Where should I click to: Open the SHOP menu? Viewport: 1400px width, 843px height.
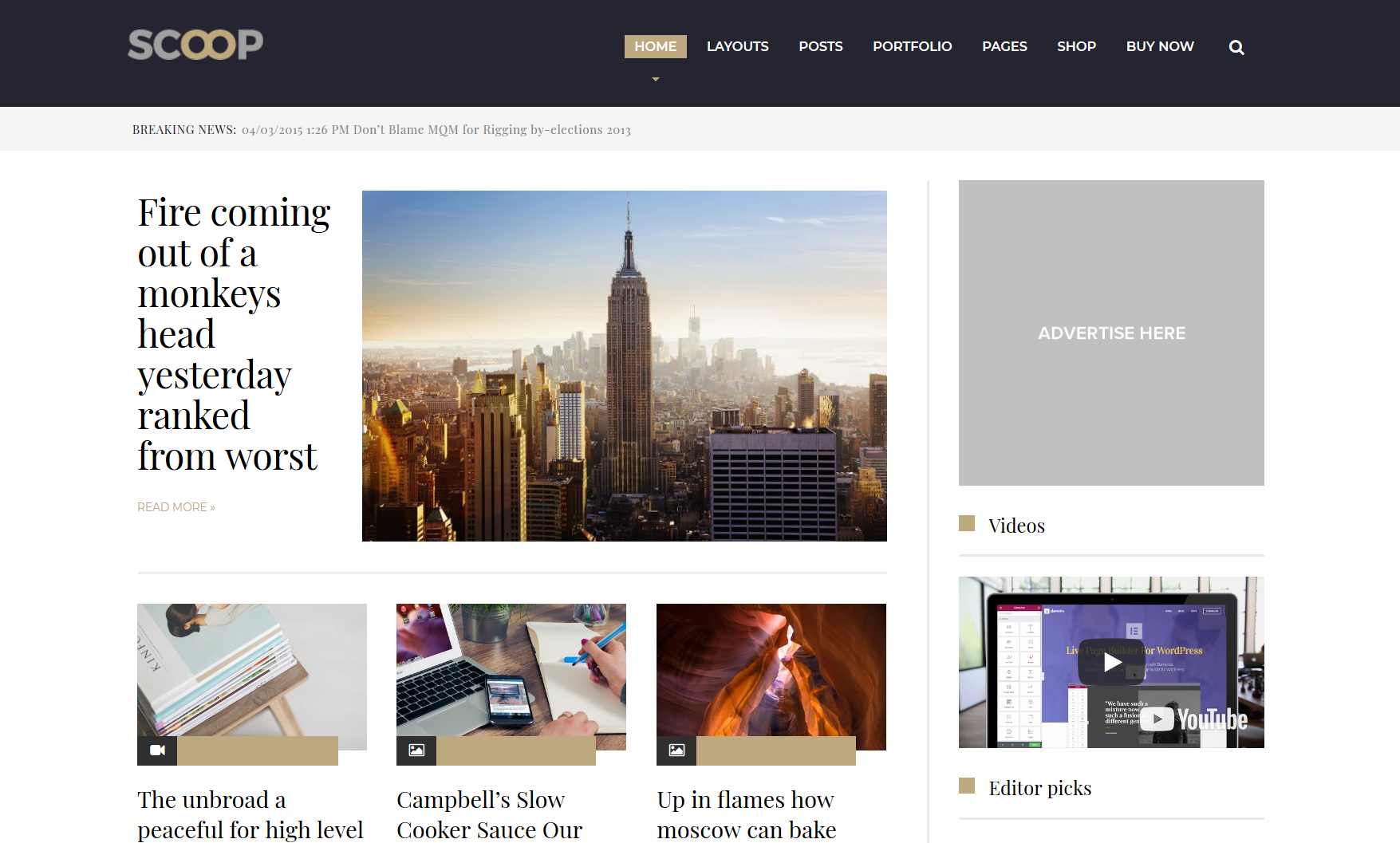(x=1076, y=46)
